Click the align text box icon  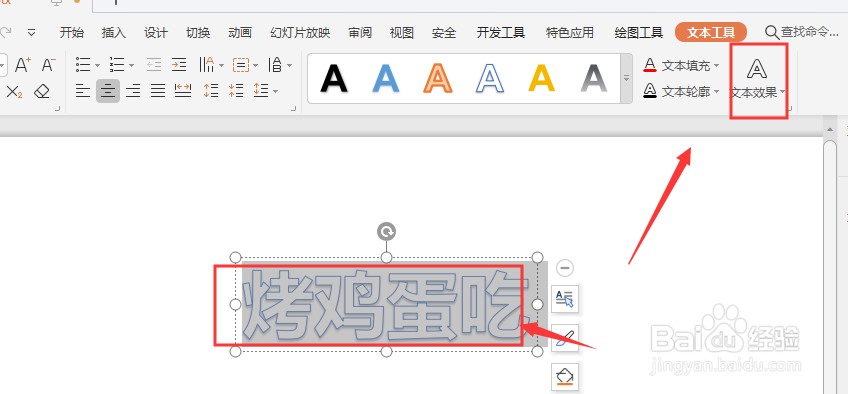tap(241, 65)
